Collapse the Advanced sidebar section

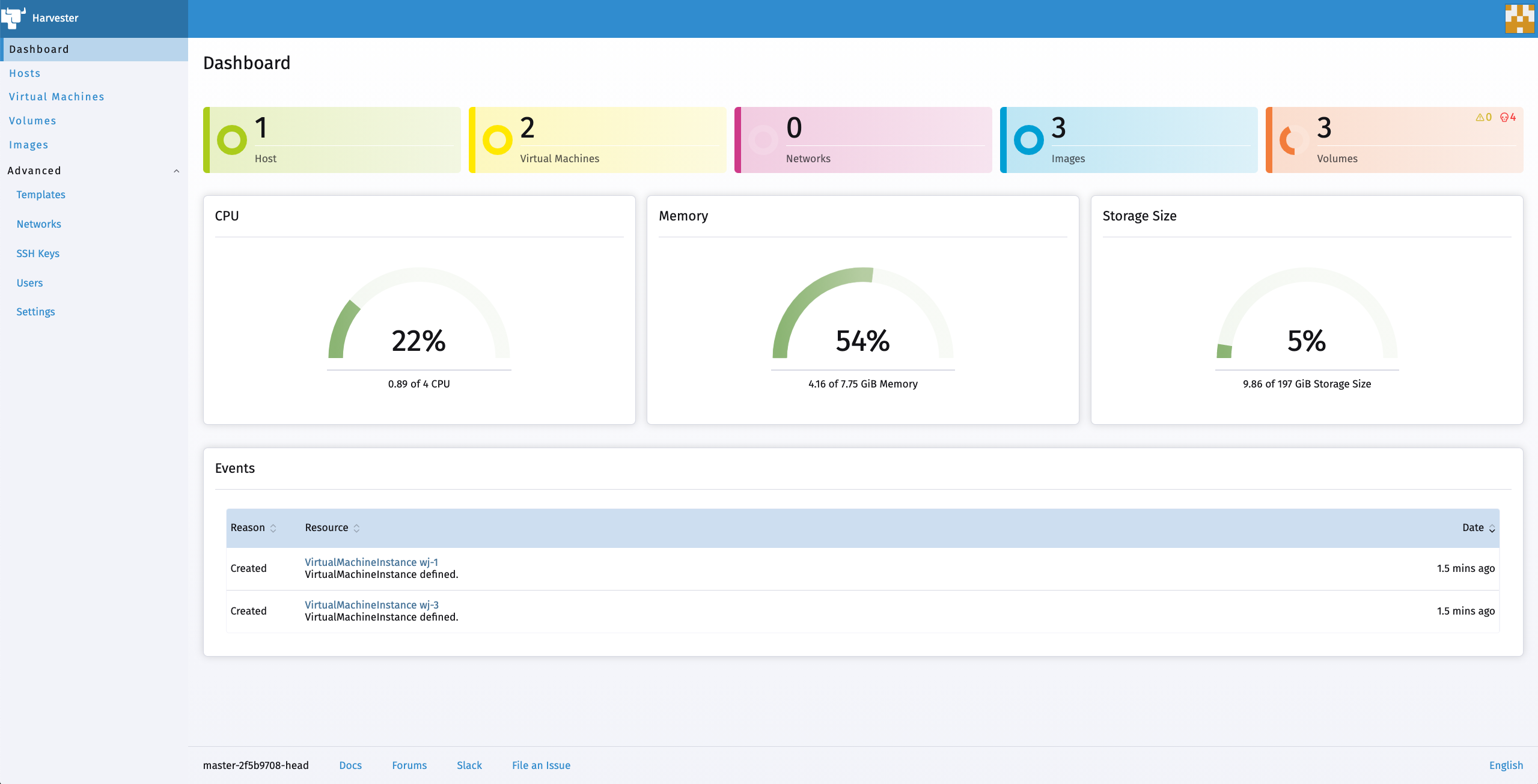(x=176, y=171)
